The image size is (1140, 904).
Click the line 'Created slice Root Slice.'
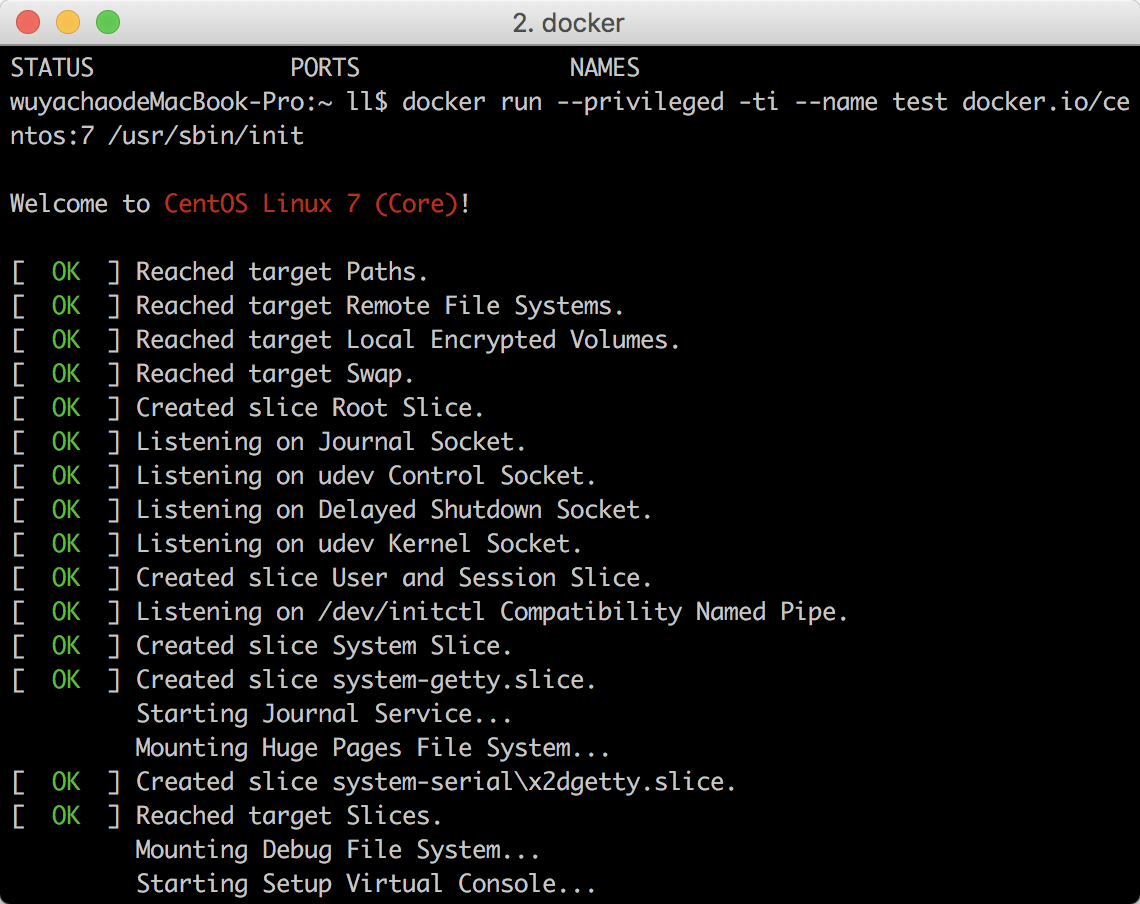(310, 408)
